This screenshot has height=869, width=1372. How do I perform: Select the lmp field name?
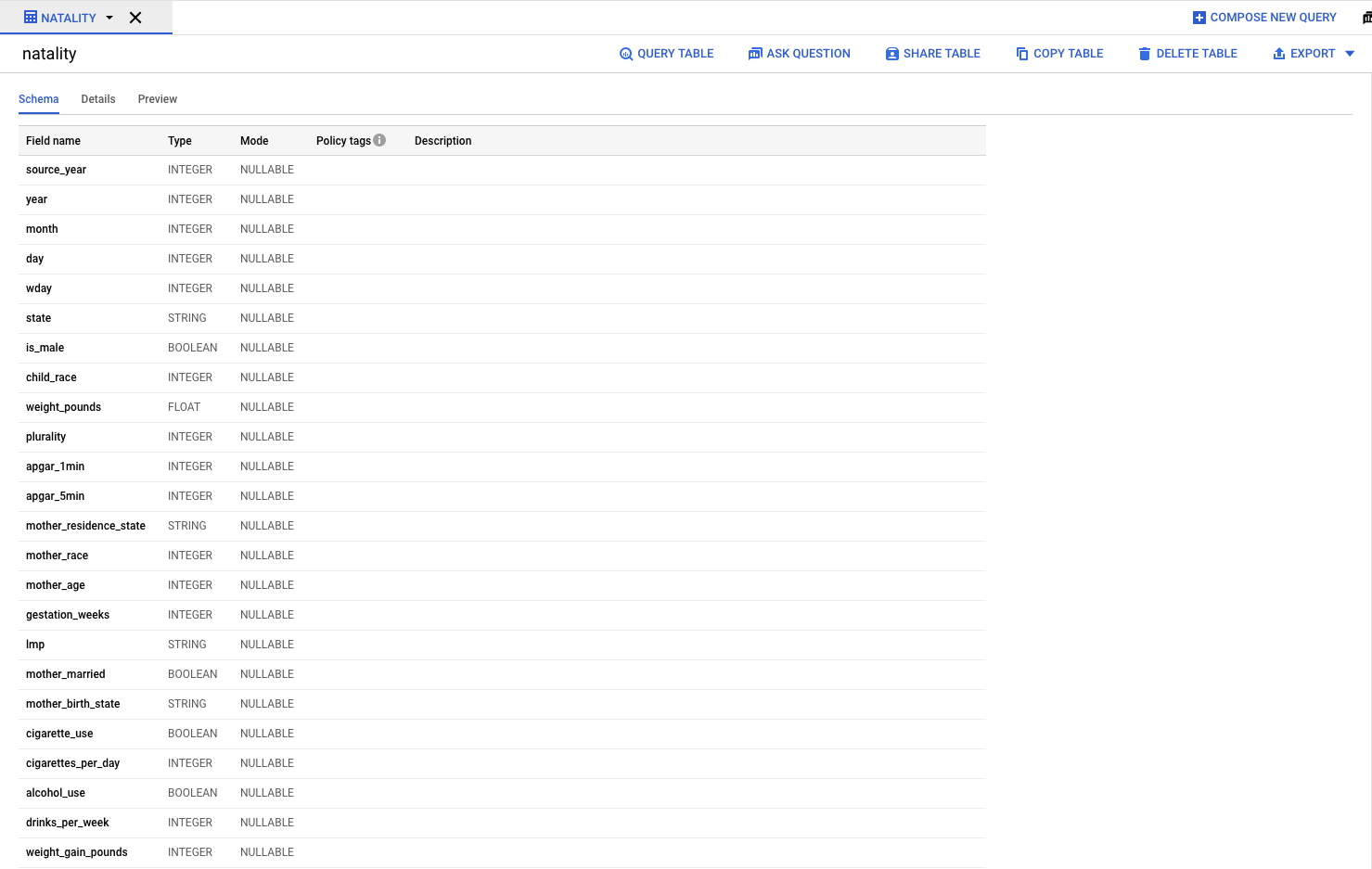pos(35,645)
